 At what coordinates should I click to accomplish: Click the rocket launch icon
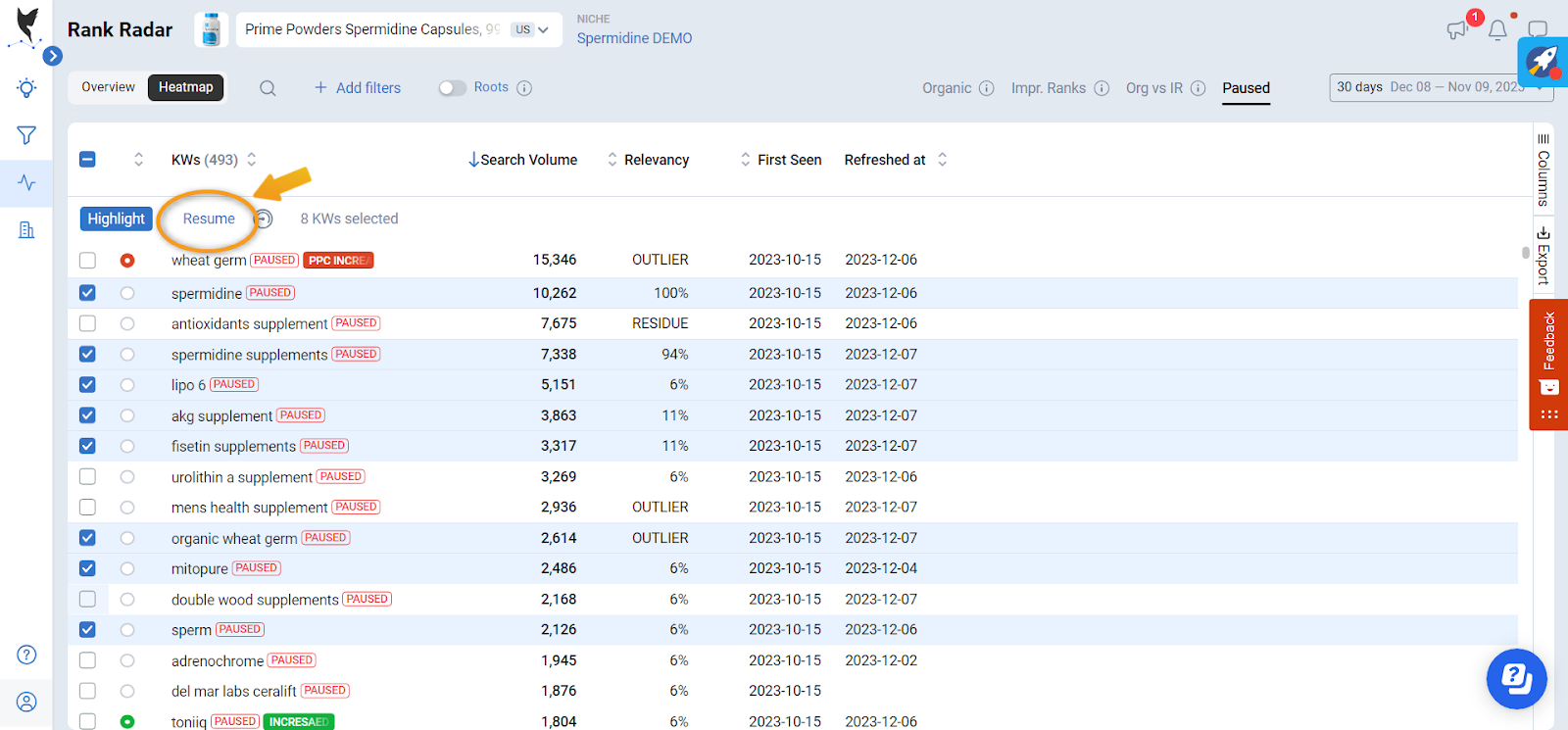click(x=1543, y=62)
